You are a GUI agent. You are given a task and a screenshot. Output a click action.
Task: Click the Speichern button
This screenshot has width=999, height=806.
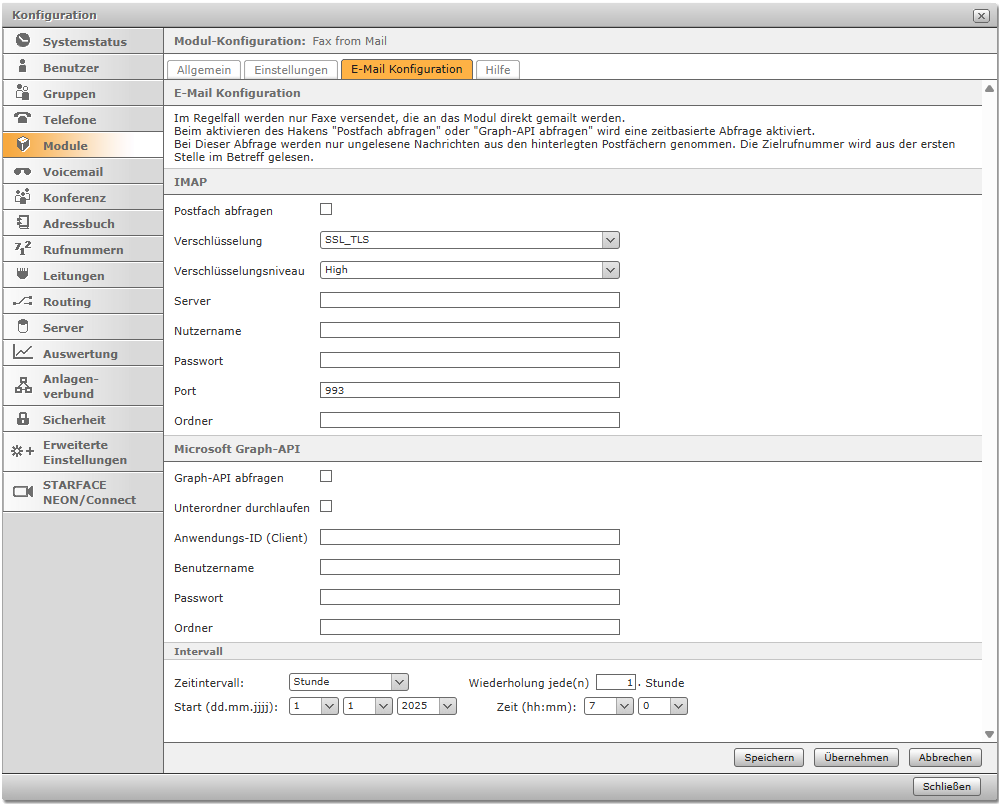point(769,757)
